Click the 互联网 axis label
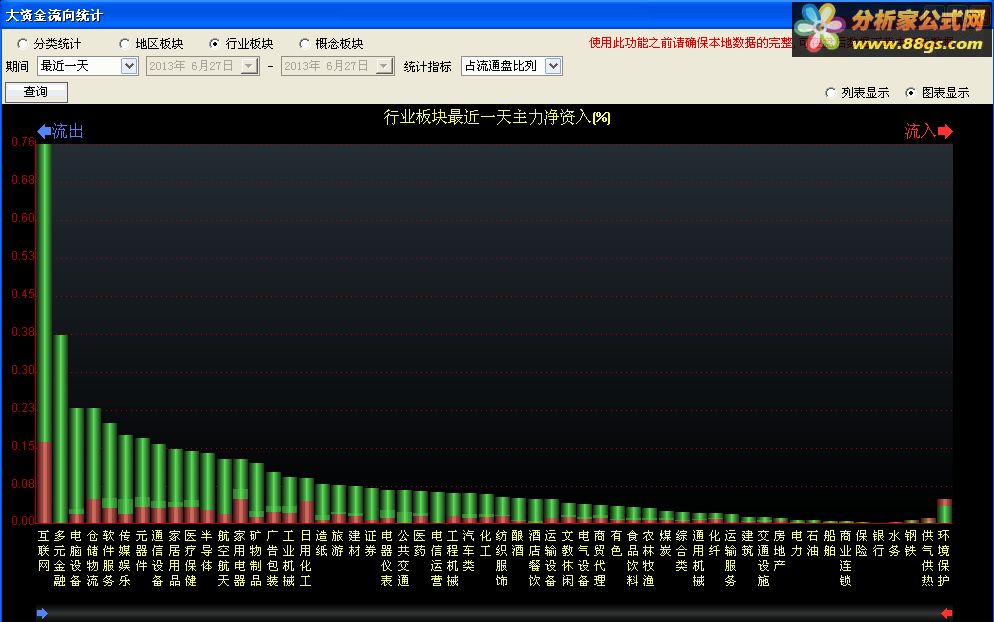 click(44, 551)
